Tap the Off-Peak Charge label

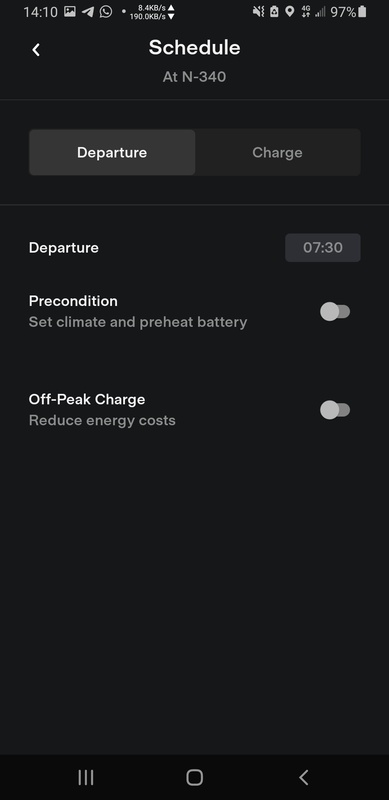[x=87, y=399]
